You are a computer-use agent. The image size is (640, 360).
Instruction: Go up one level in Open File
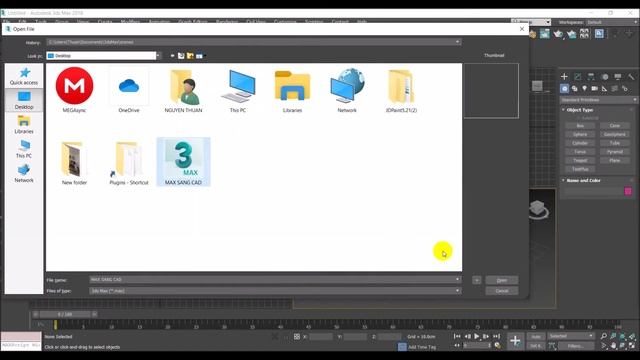coord(181,56)
